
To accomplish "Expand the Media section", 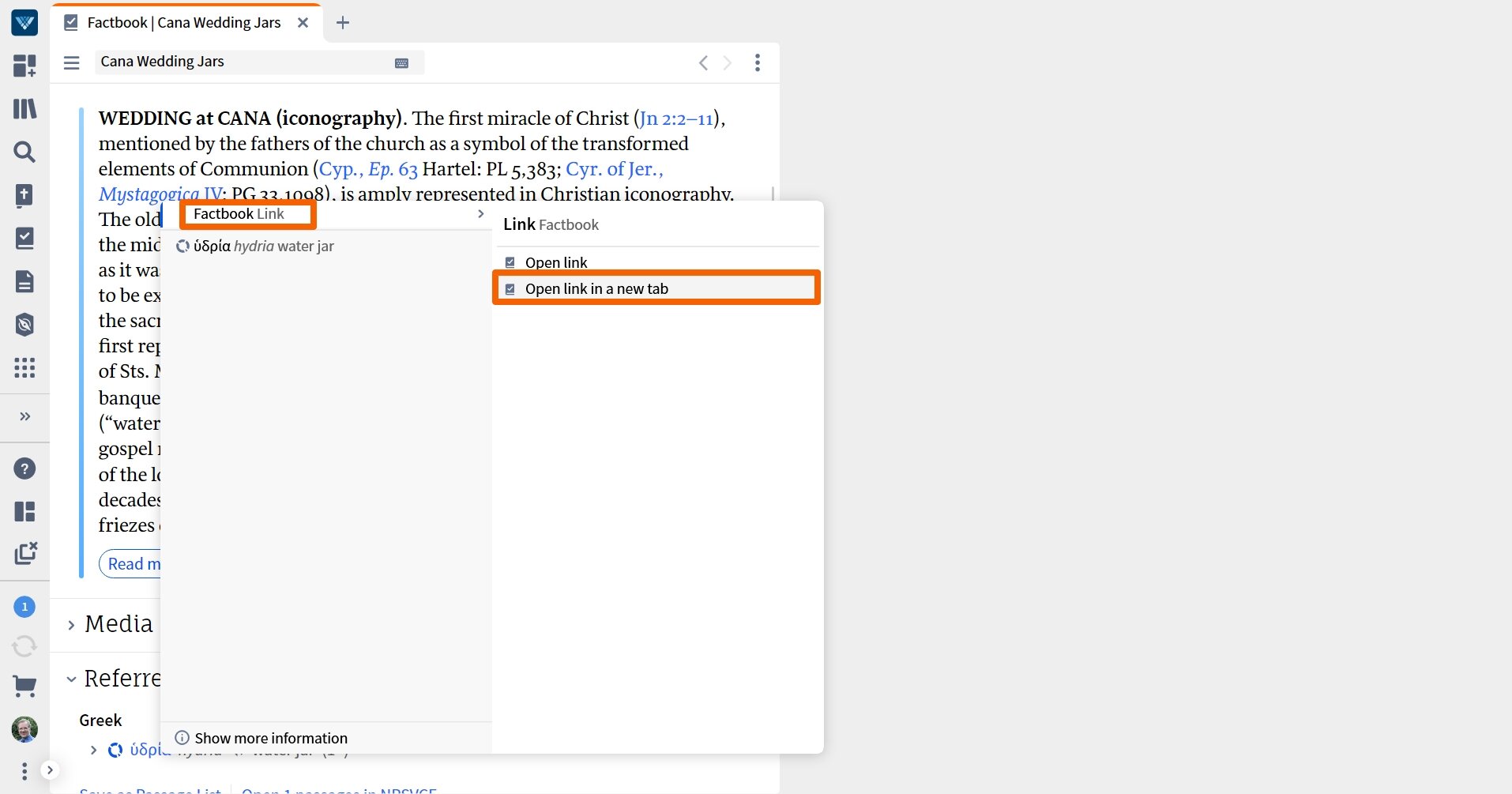I will [71, 625].
